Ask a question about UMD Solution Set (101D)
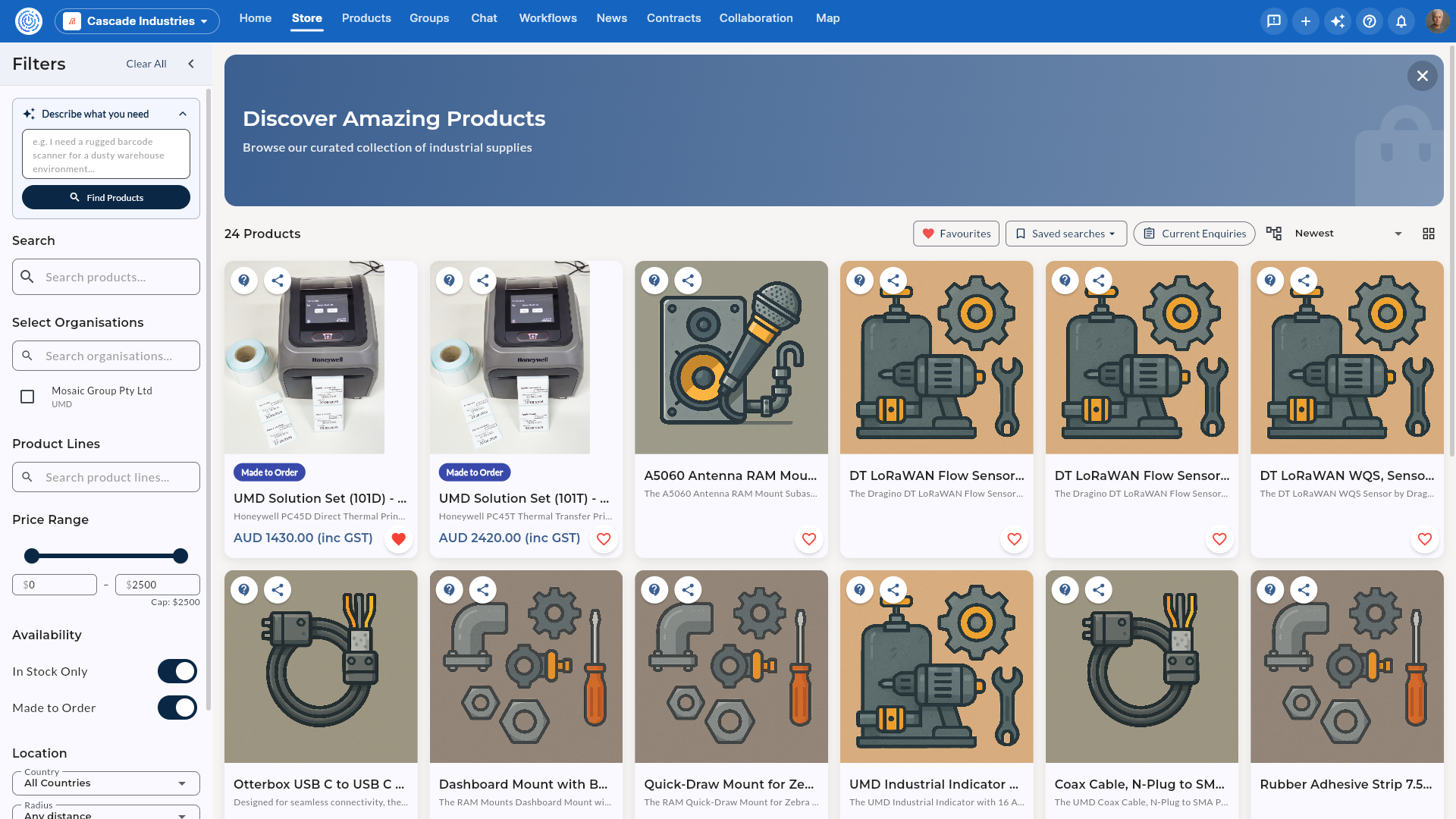This screenshot has height=819, width=1456. click(x=244, y=281)
